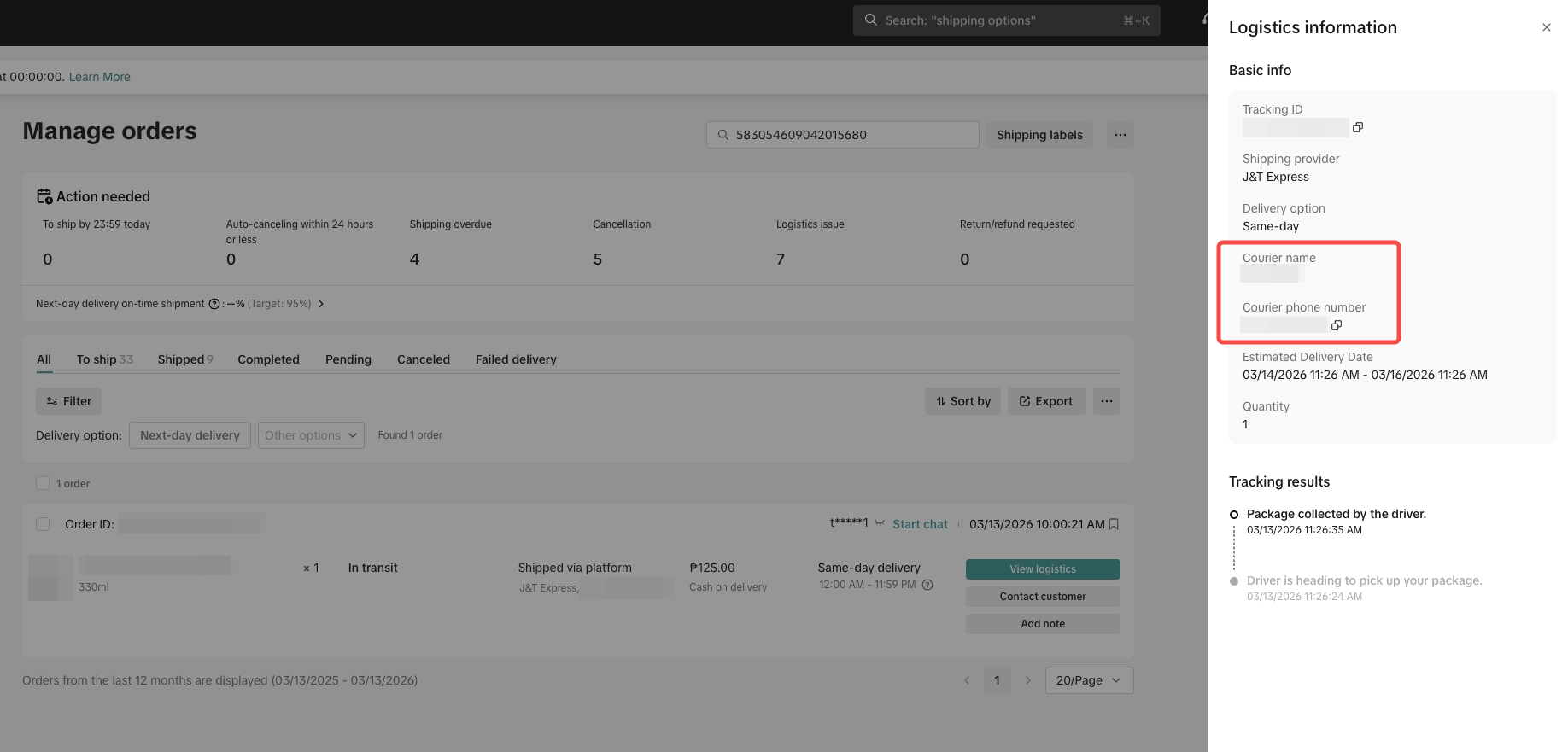The width and height of the screenshot is (1568, 752).
Task: Expand next-day delivery on-time shipment details
Action: pos(321,304)
